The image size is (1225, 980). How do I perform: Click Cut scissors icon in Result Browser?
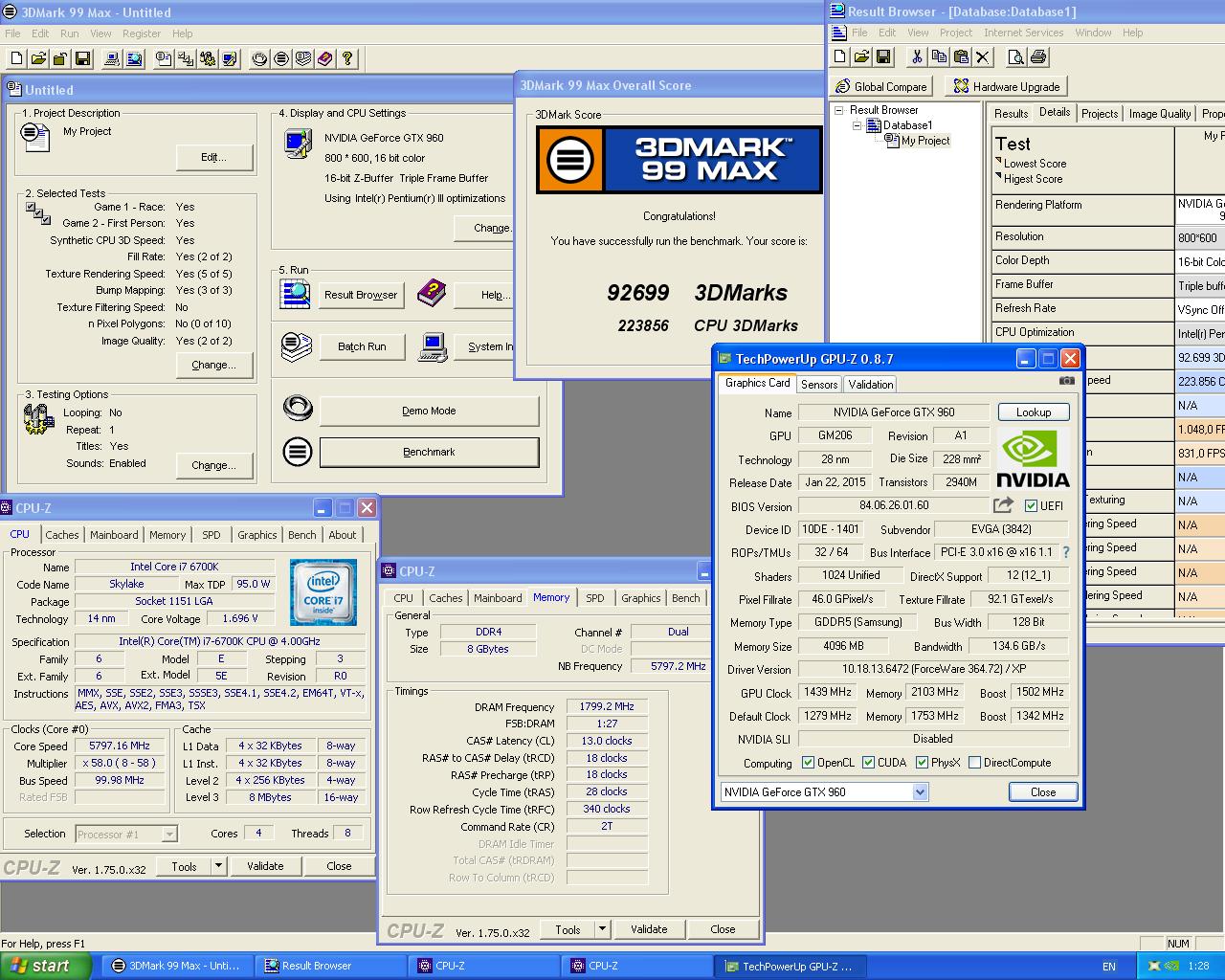point(917,57)
